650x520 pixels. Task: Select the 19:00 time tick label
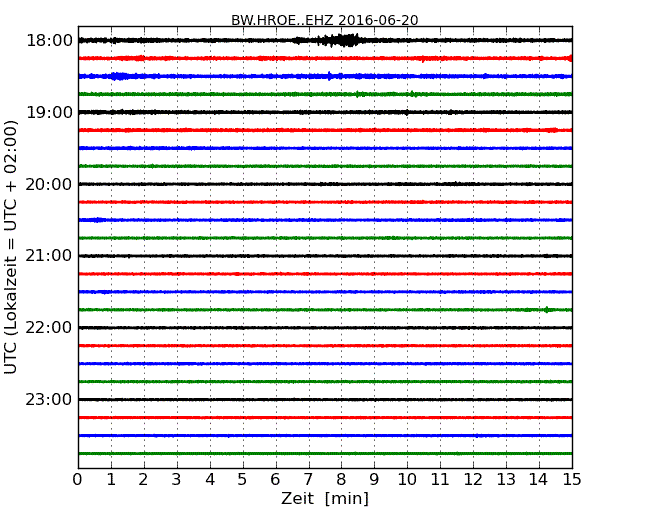49,112
